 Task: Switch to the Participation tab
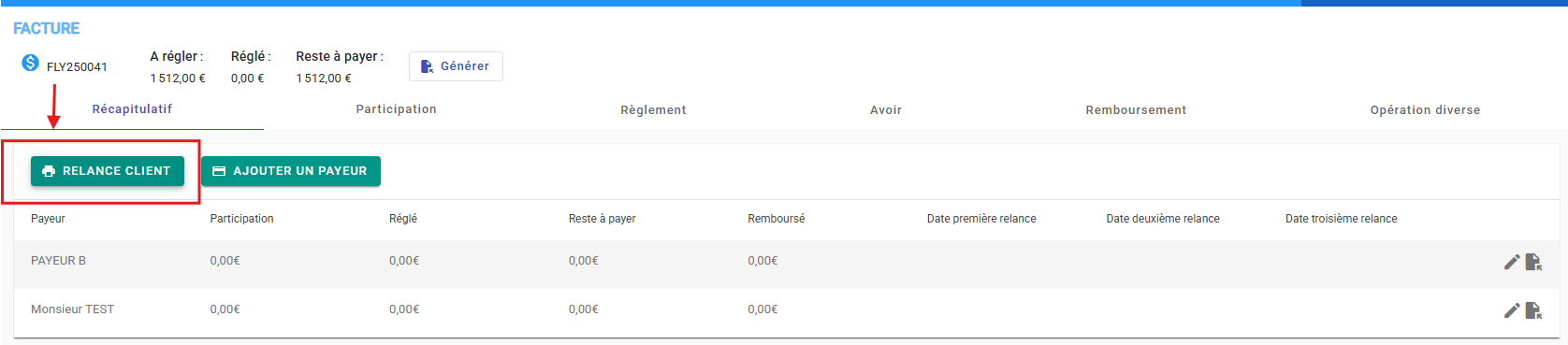(396, 109)
